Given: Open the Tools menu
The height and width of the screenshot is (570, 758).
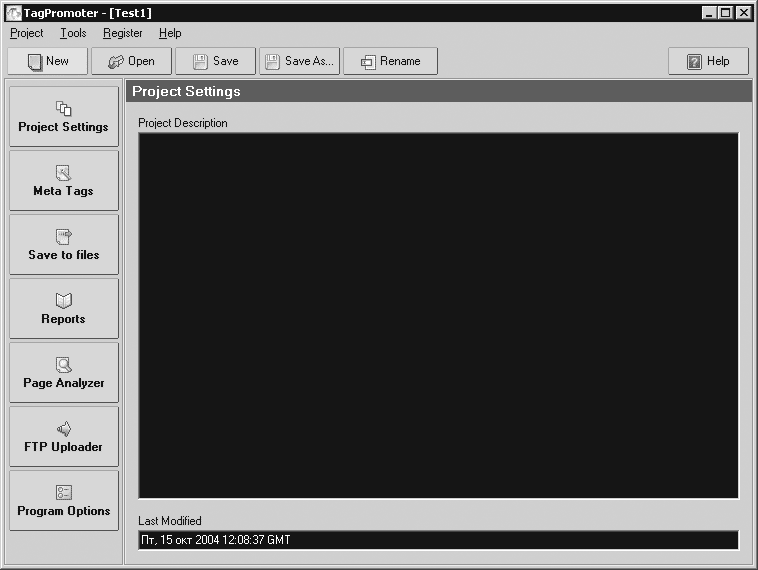Looking at the screenshot, I should click(x=73, y=33).
